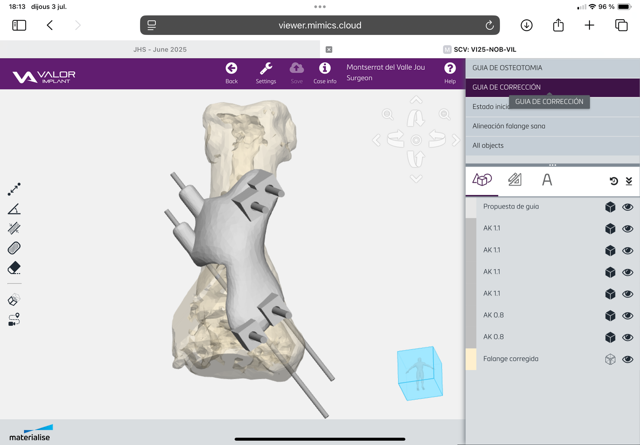Hide the Propuesta de guia object
This screenshot has width=640, height=445.
[x=628, y=208]
